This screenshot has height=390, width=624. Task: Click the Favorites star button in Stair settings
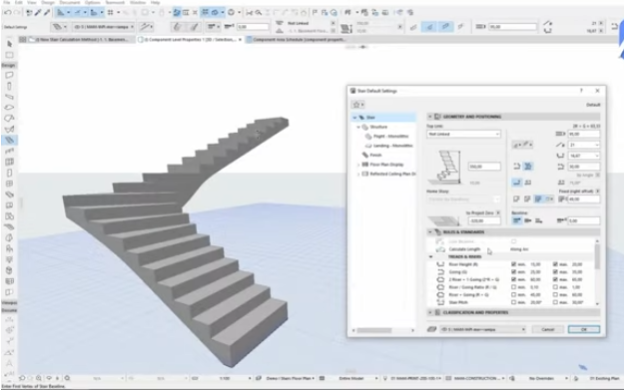(357, 105)
